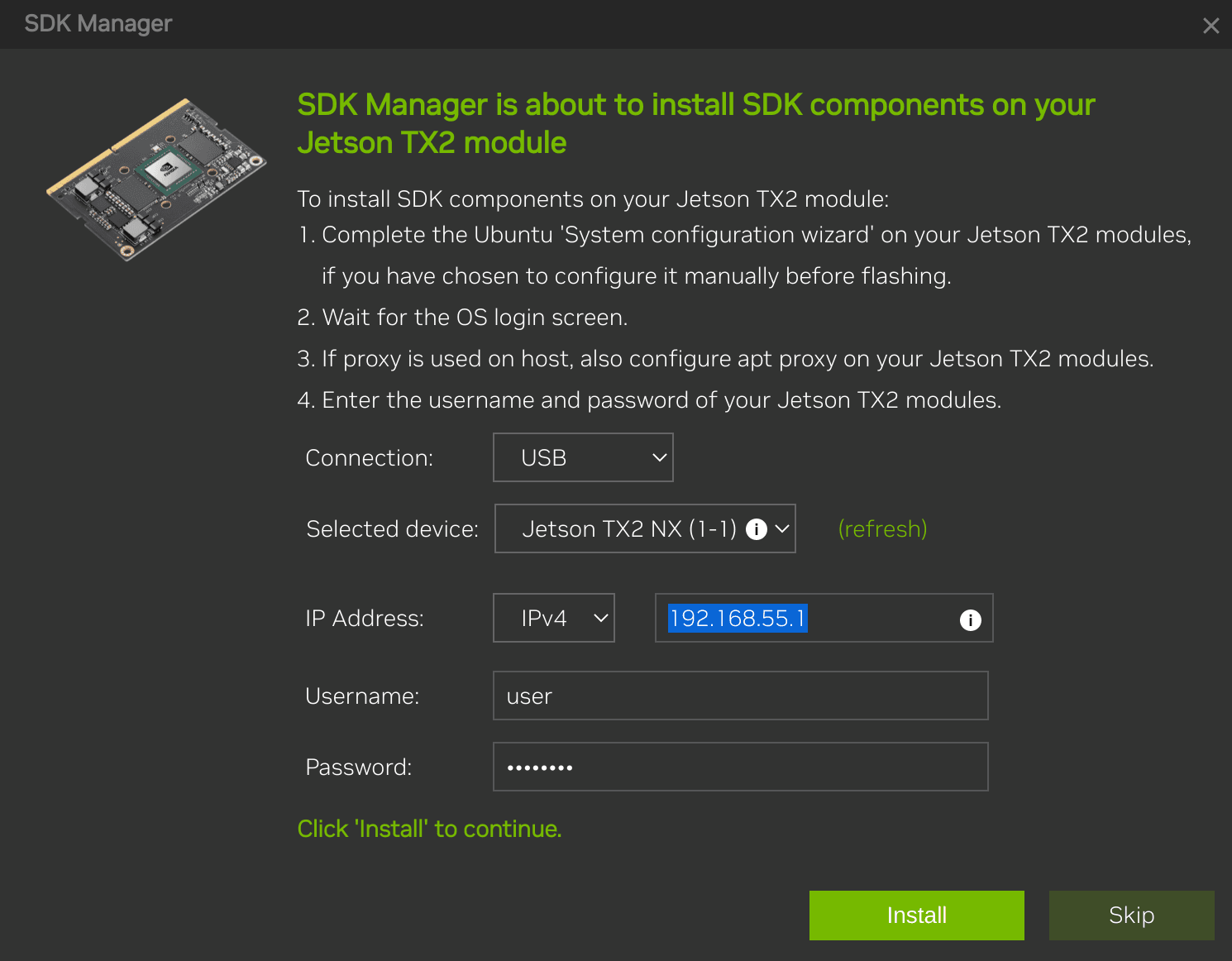Click the SDK Manager window title

click(x=98, y=23)
